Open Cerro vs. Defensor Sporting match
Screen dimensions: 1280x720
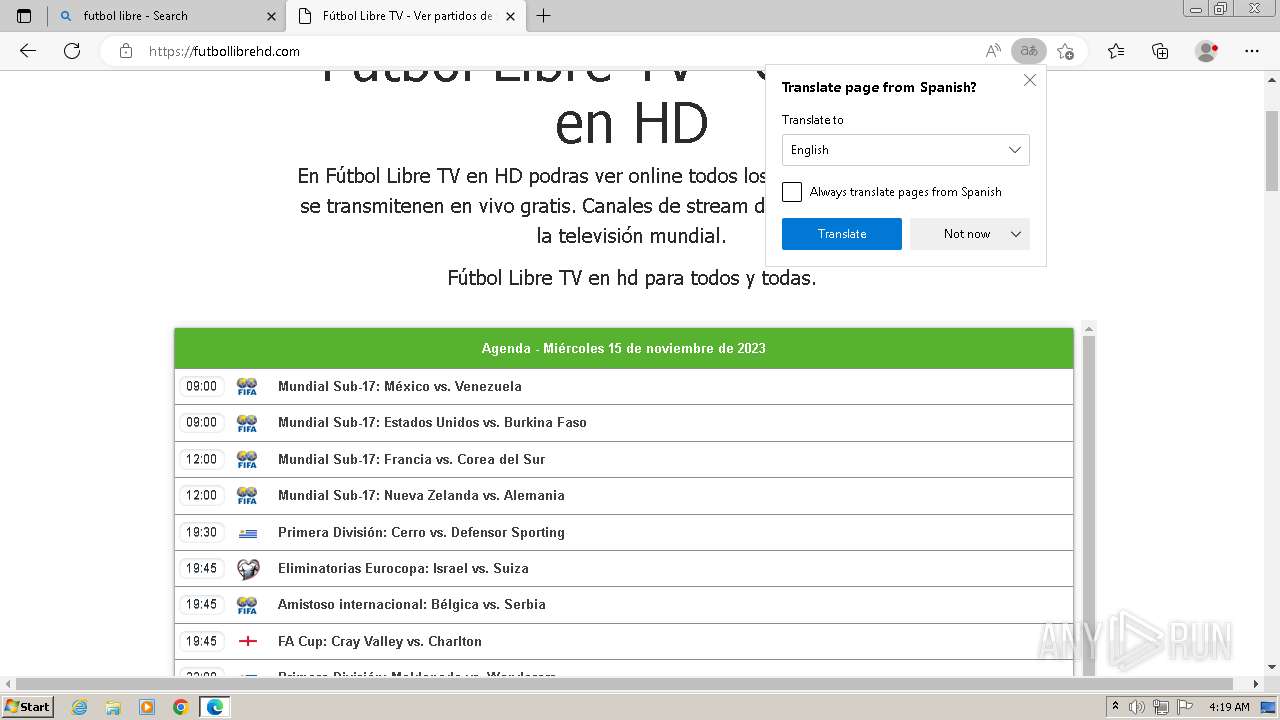[x=624, y=532]
